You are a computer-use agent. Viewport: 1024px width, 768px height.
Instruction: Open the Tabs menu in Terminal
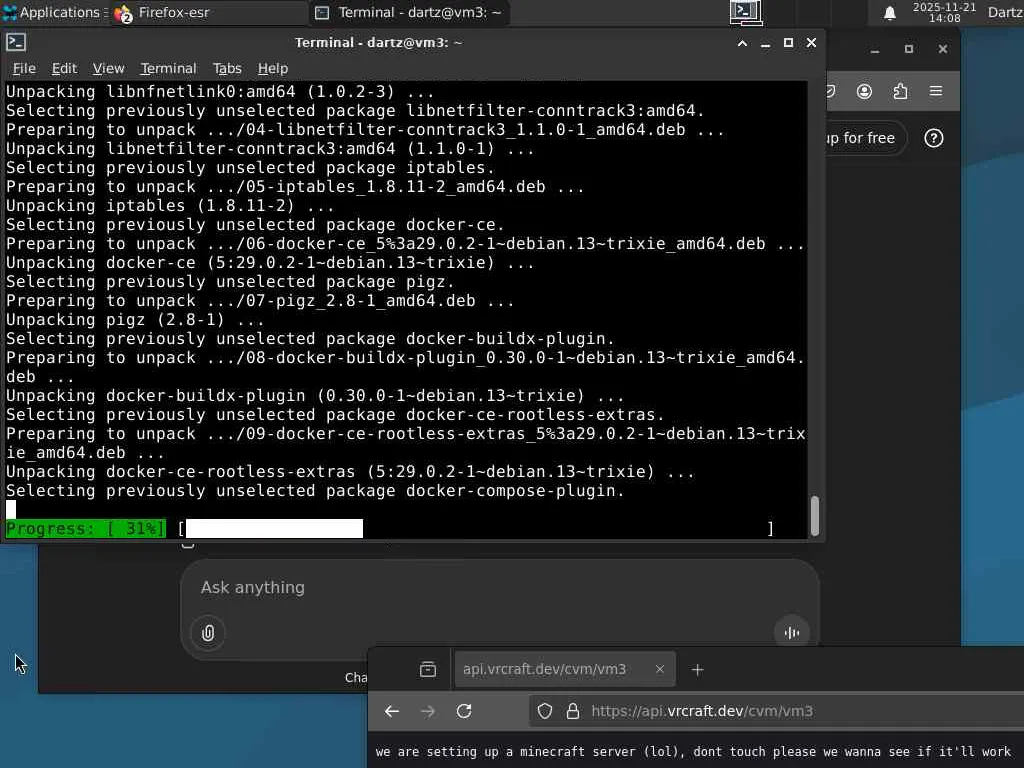[227, 68]
